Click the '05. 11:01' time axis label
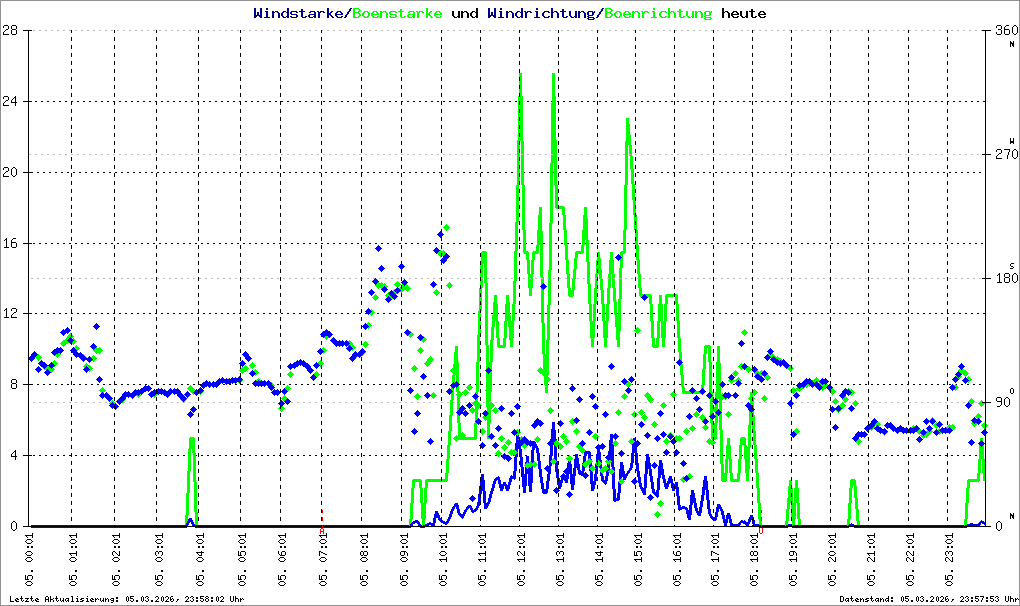The width and height of the screenshot is (1020, 606). pyautogui.click(x=482, y=560)
